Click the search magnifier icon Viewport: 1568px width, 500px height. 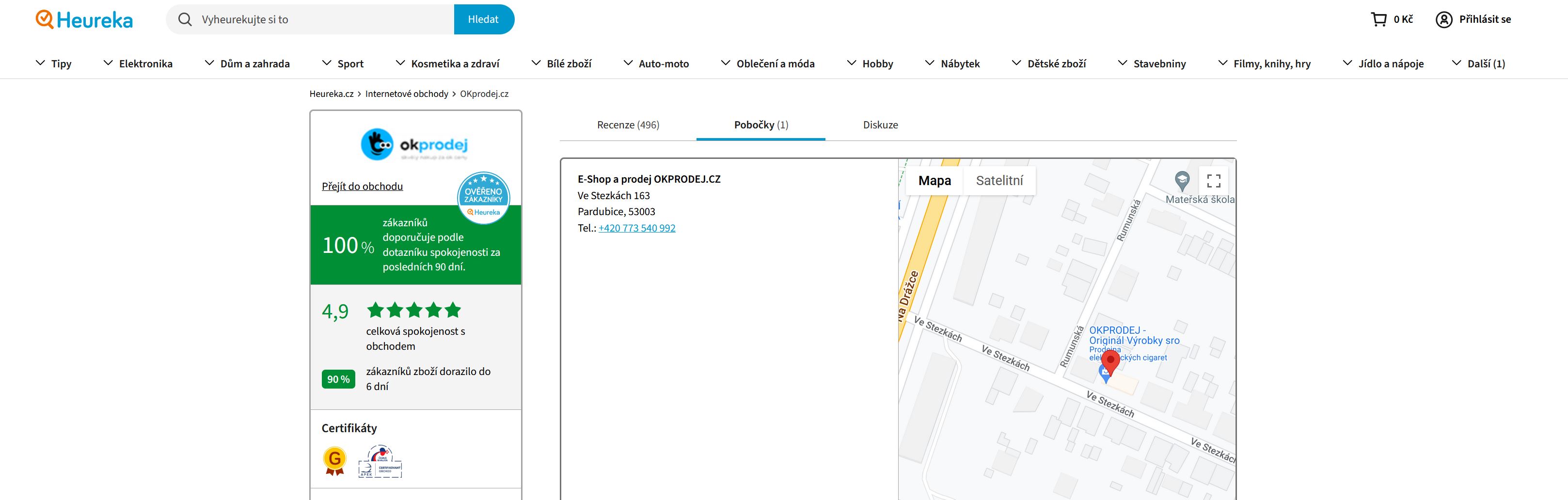tap(185, 19)
